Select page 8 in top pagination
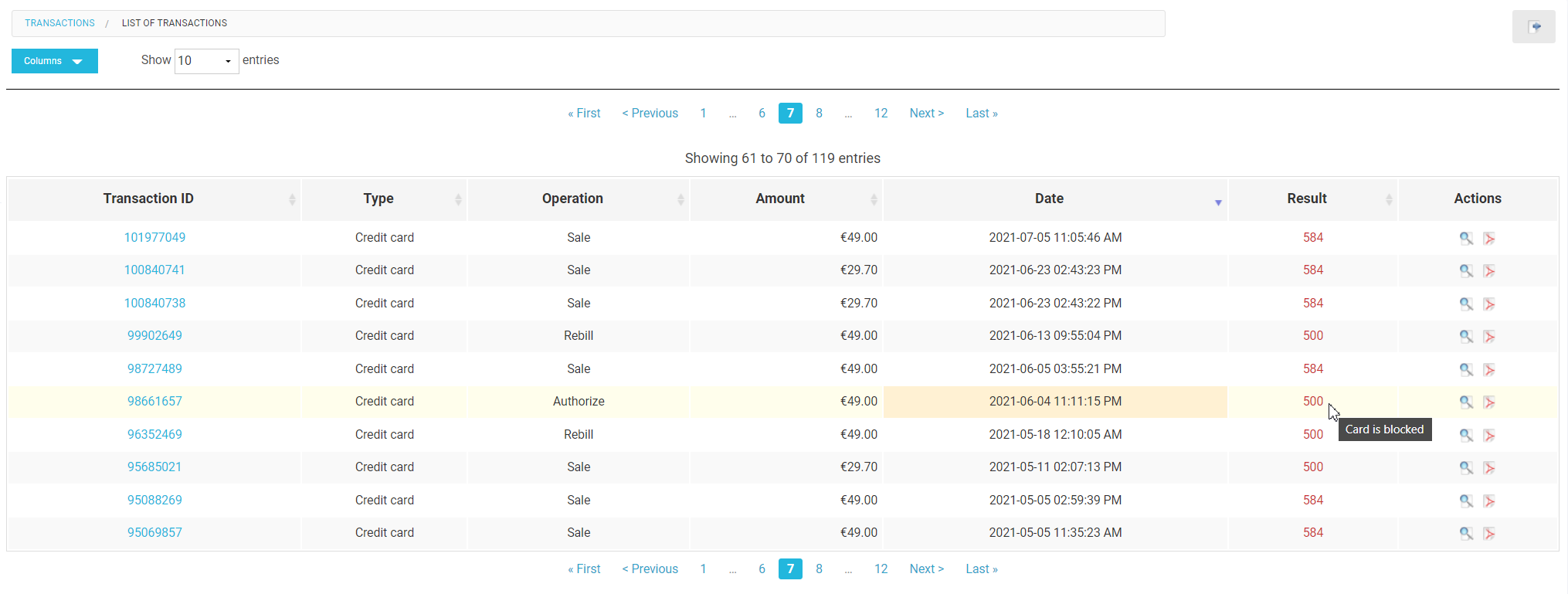This screenshot has width=1568, height=594. point(819,113)
